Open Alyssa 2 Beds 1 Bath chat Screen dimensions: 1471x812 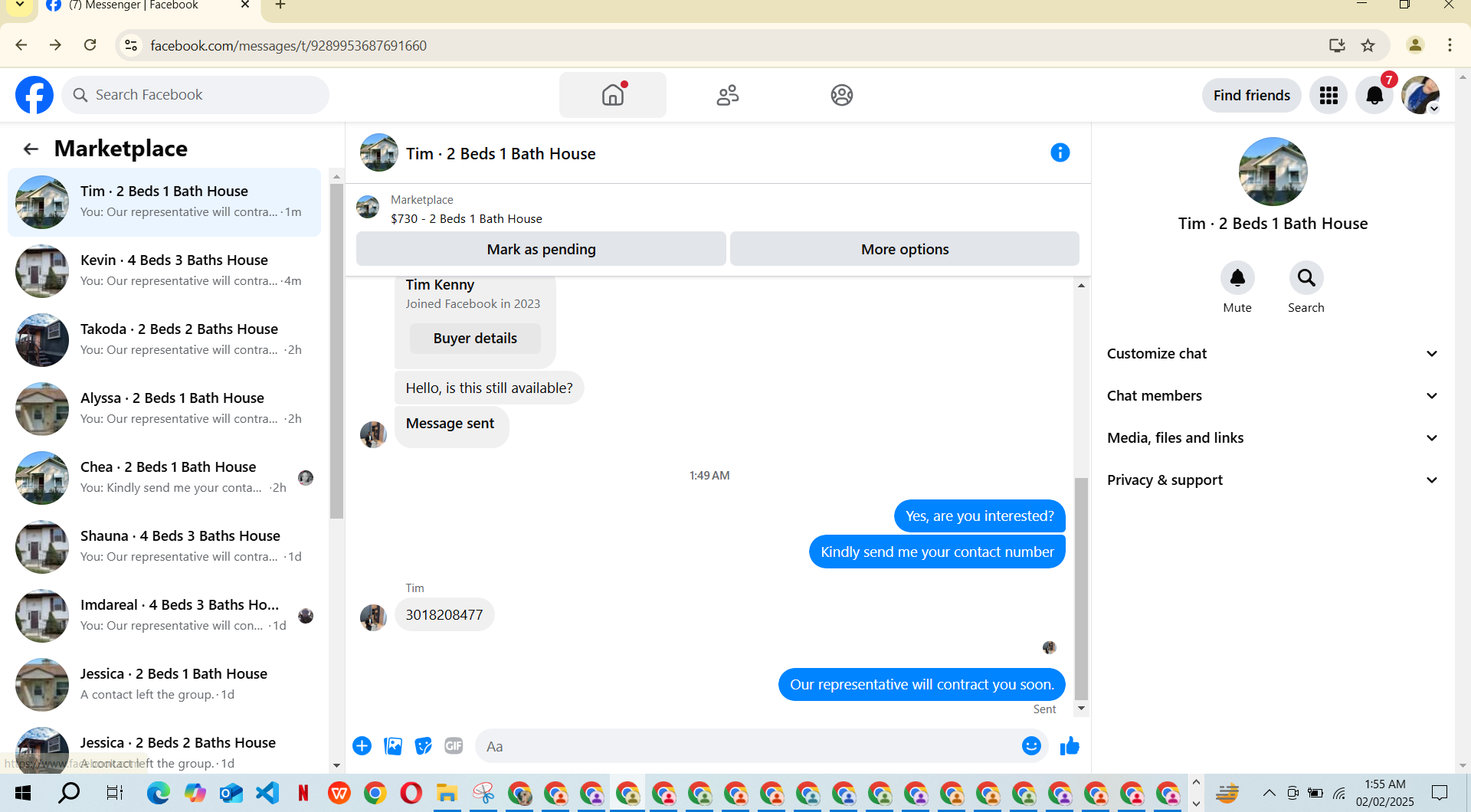[164, 408]
